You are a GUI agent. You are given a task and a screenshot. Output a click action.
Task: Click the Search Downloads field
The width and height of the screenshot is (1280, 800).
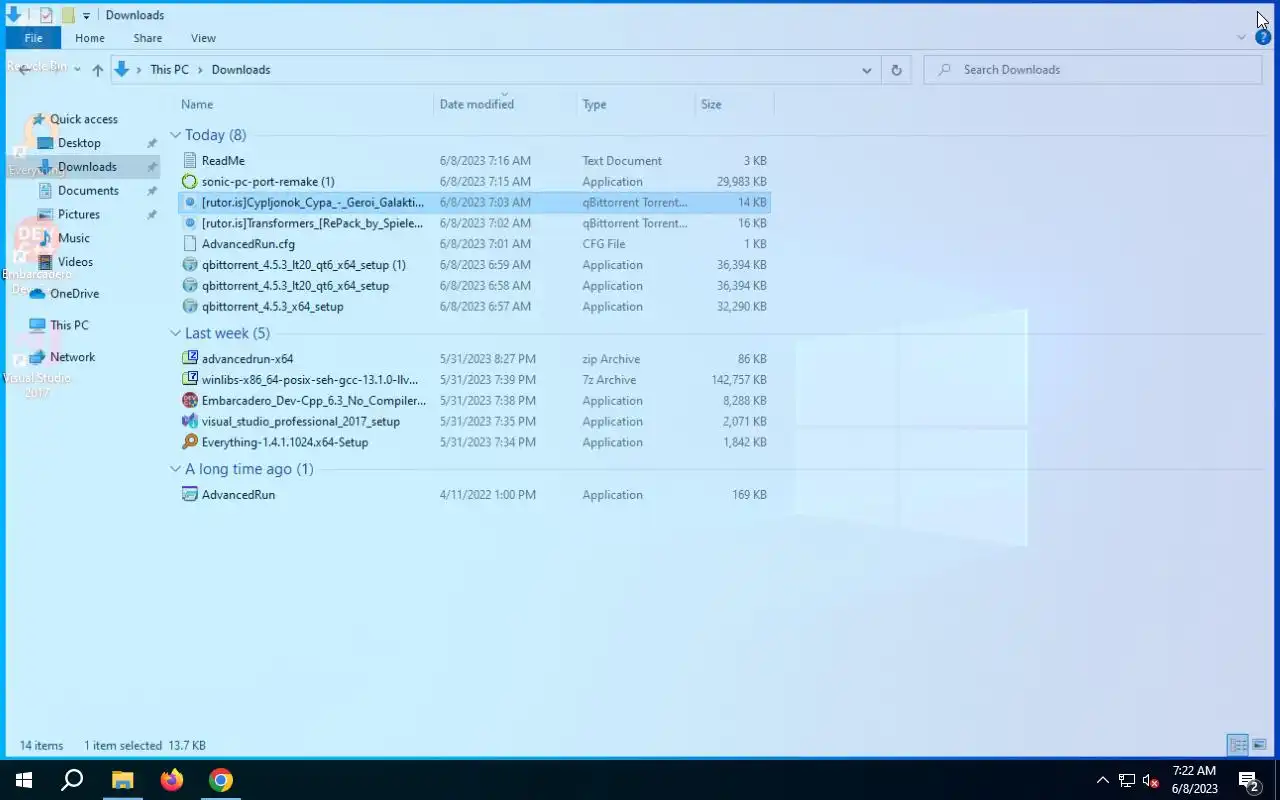tap(1093, 70)
